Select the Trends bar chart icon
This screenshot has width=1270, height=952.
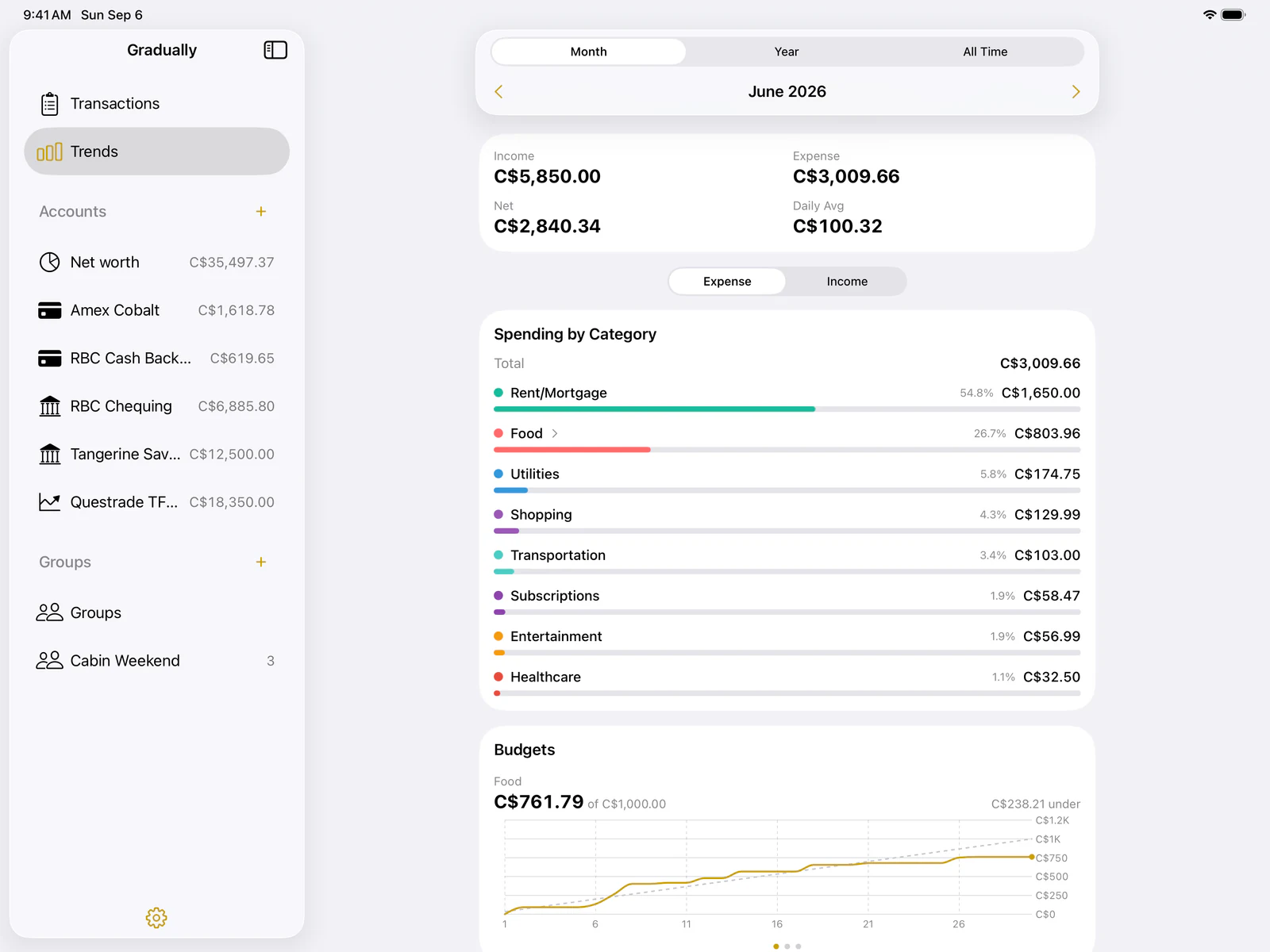pyautogui.click(x=49, y=152)
